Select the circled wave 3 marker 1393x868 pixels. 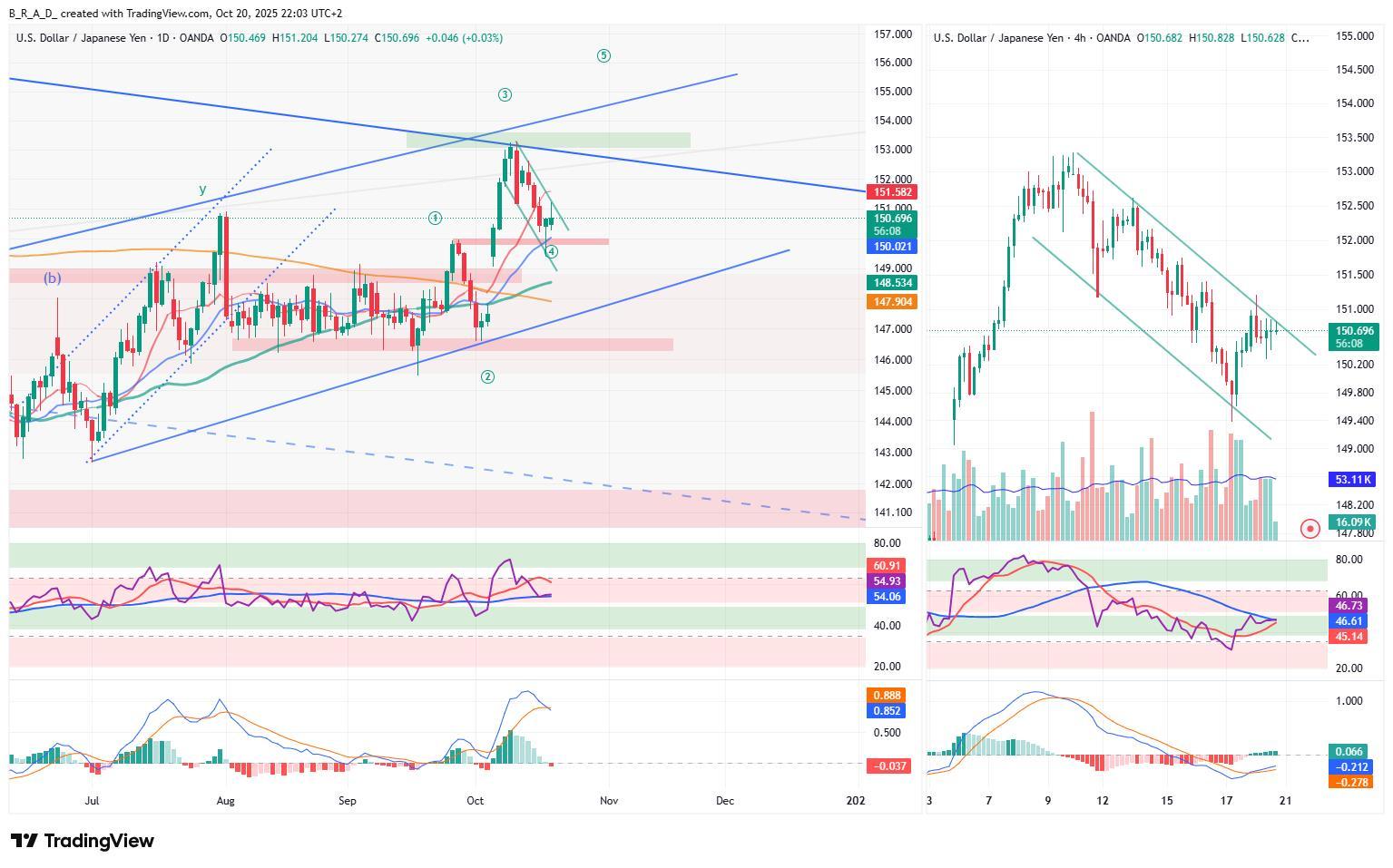click(505, 95)
